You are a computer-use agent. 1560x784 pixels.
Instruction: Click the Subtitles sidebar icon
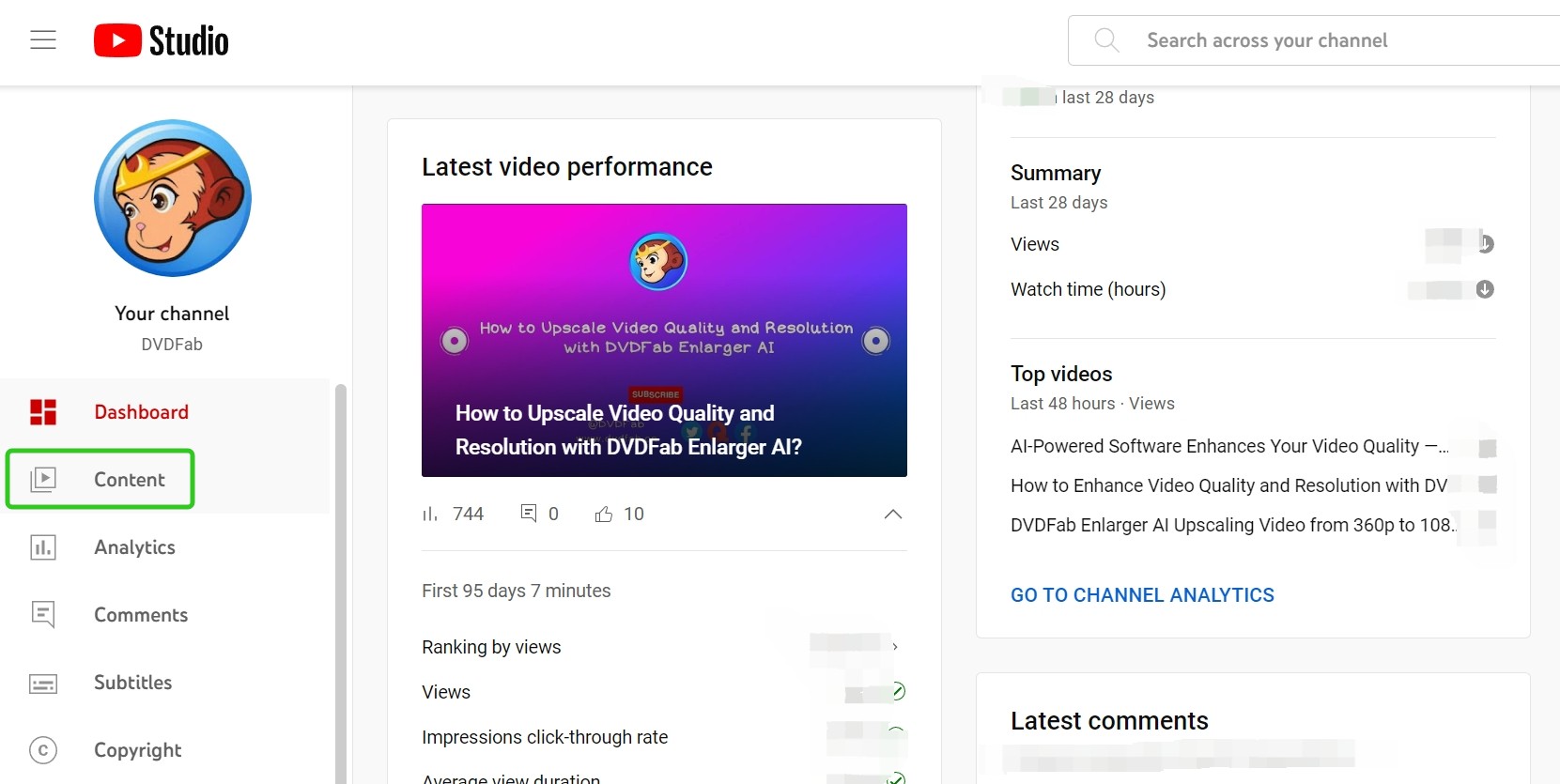43,684
